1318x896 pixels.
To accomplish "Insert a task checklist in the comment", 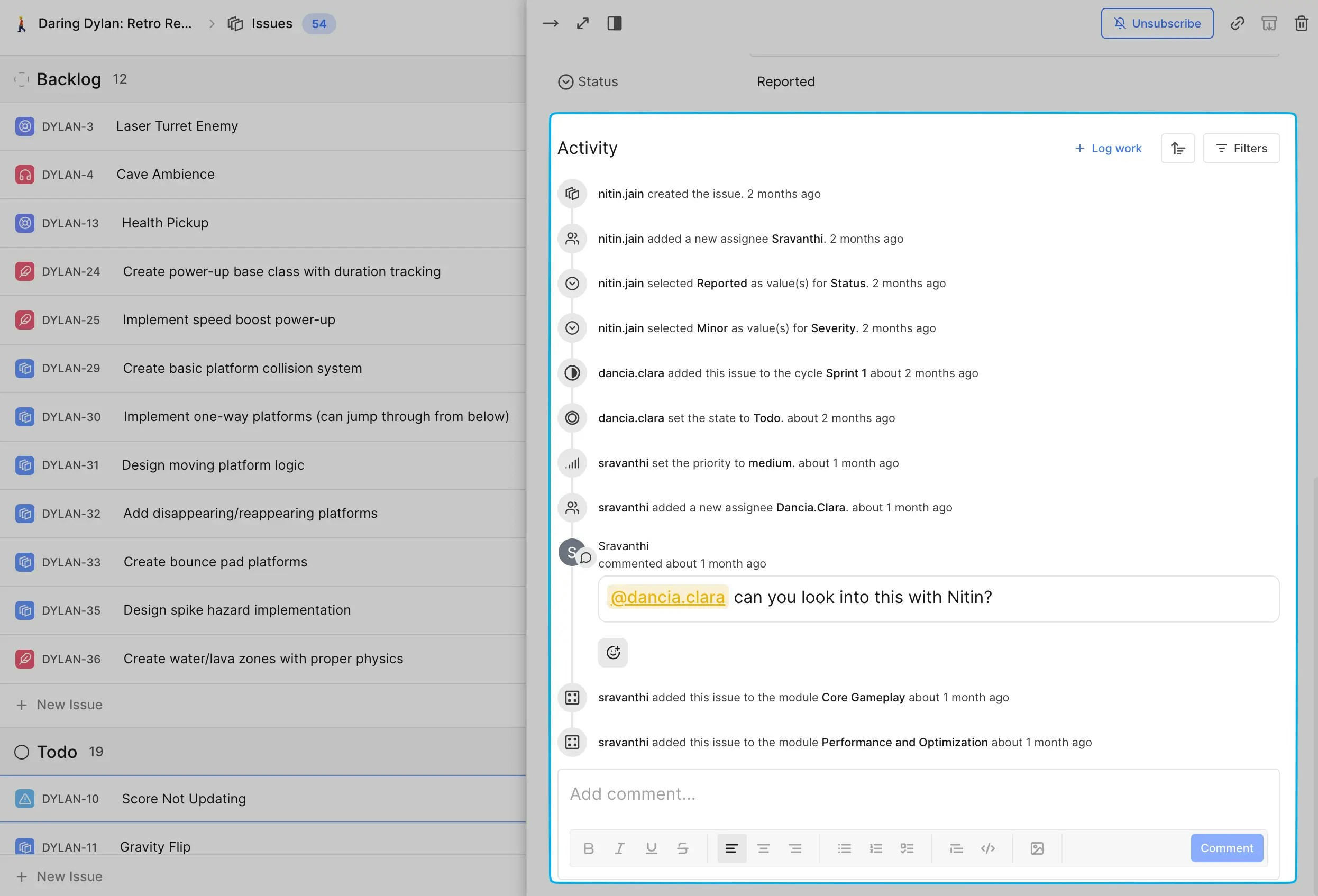I will [907, 848].
